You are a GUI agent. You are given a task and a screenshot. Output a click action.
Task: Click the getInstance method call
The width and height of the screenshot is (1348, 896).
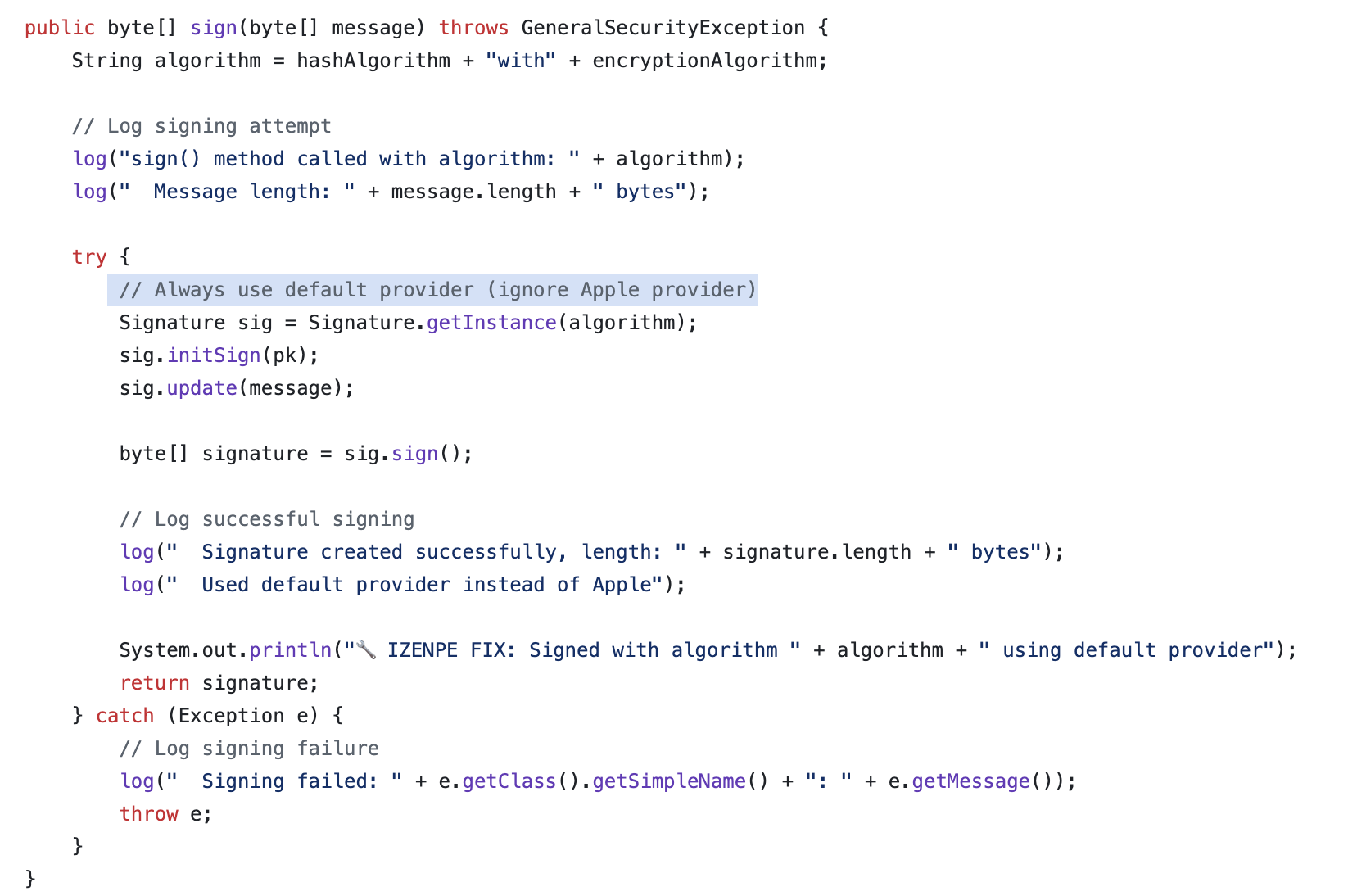pyautogui.click(x=491, y=323)
